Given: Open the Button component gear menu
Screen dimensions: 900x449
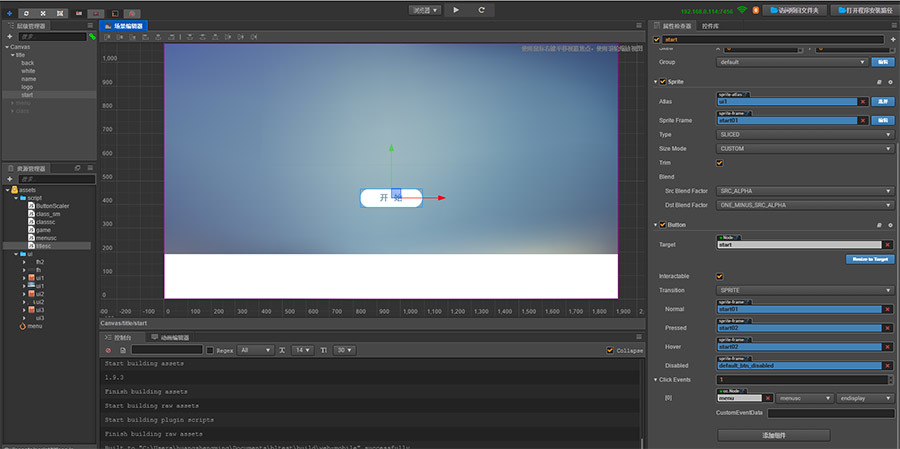Looking at the screenshot, I should (x=891, y=225).
